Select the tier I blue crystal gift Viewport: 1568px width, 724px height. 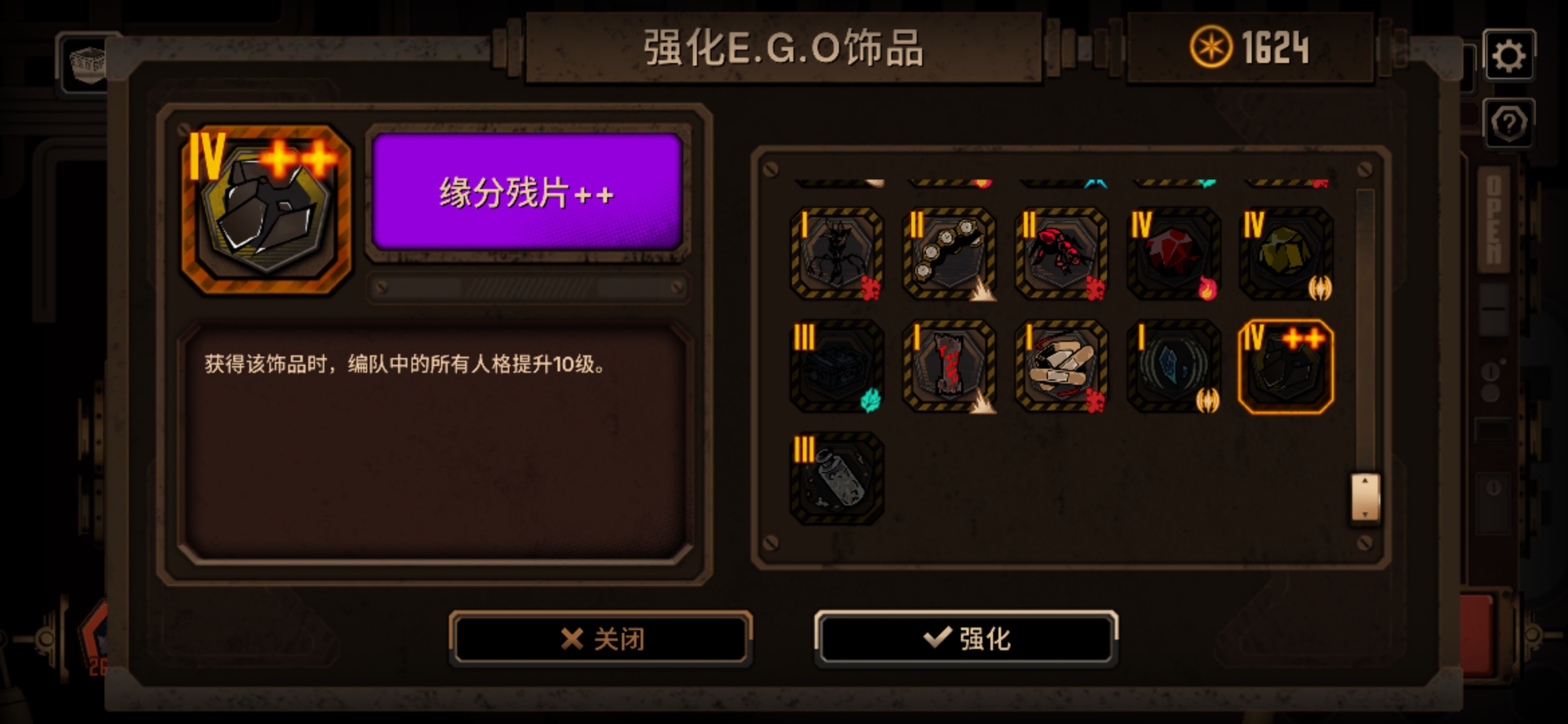point(1174,366)
